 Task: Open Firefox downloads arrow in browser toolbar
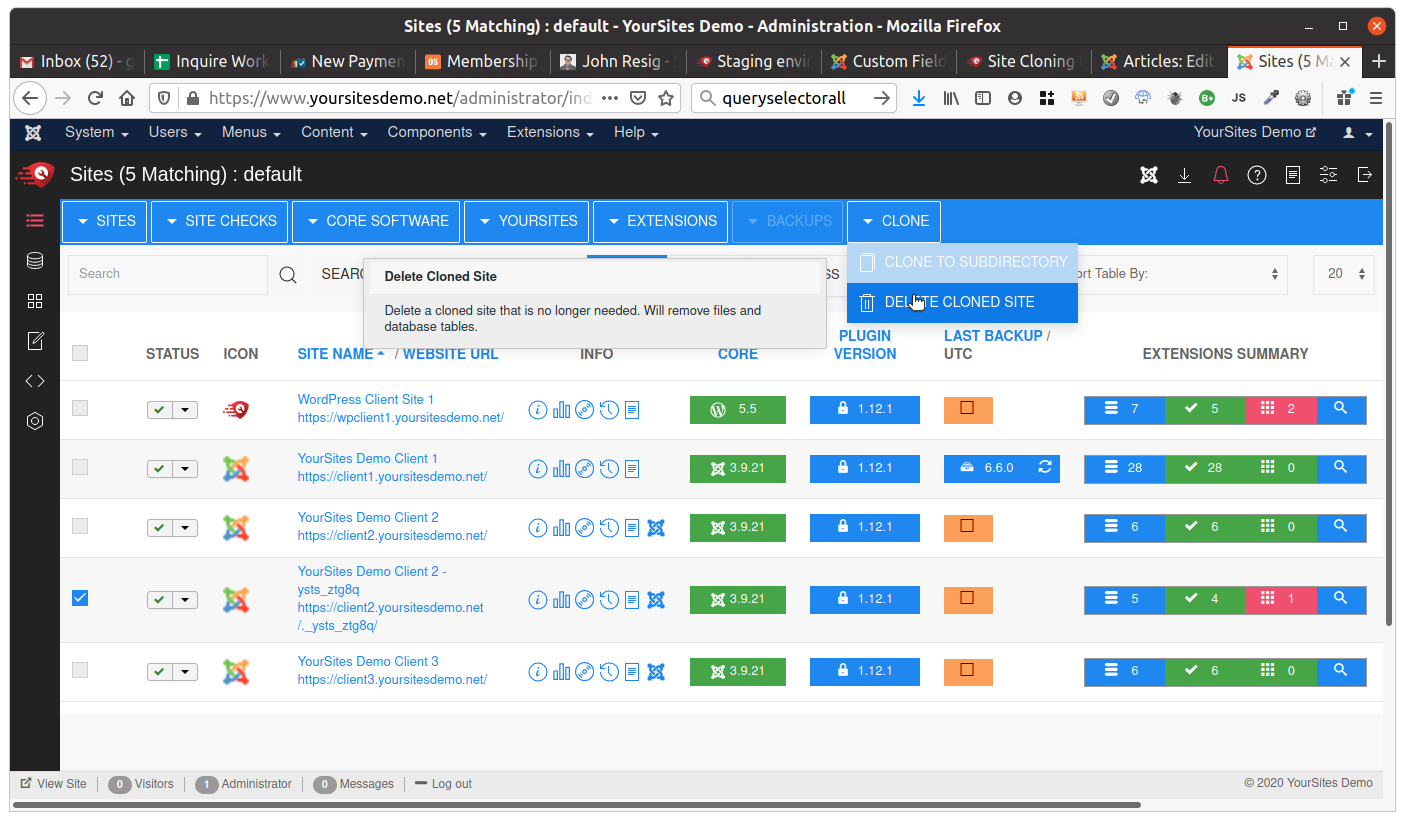(919, 98)
